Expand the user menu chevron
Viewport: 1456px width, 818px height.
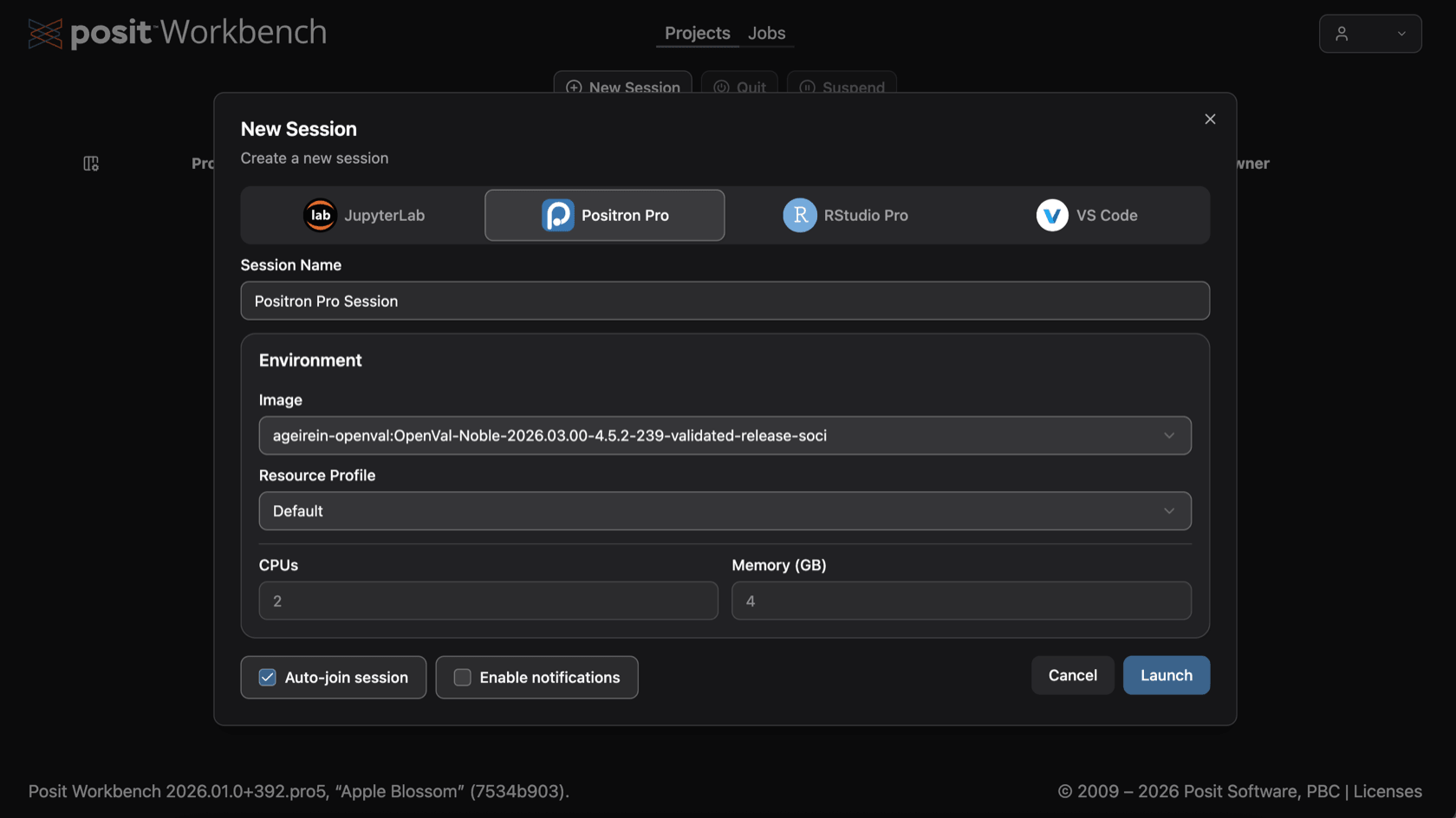[x=1401, y=34]
